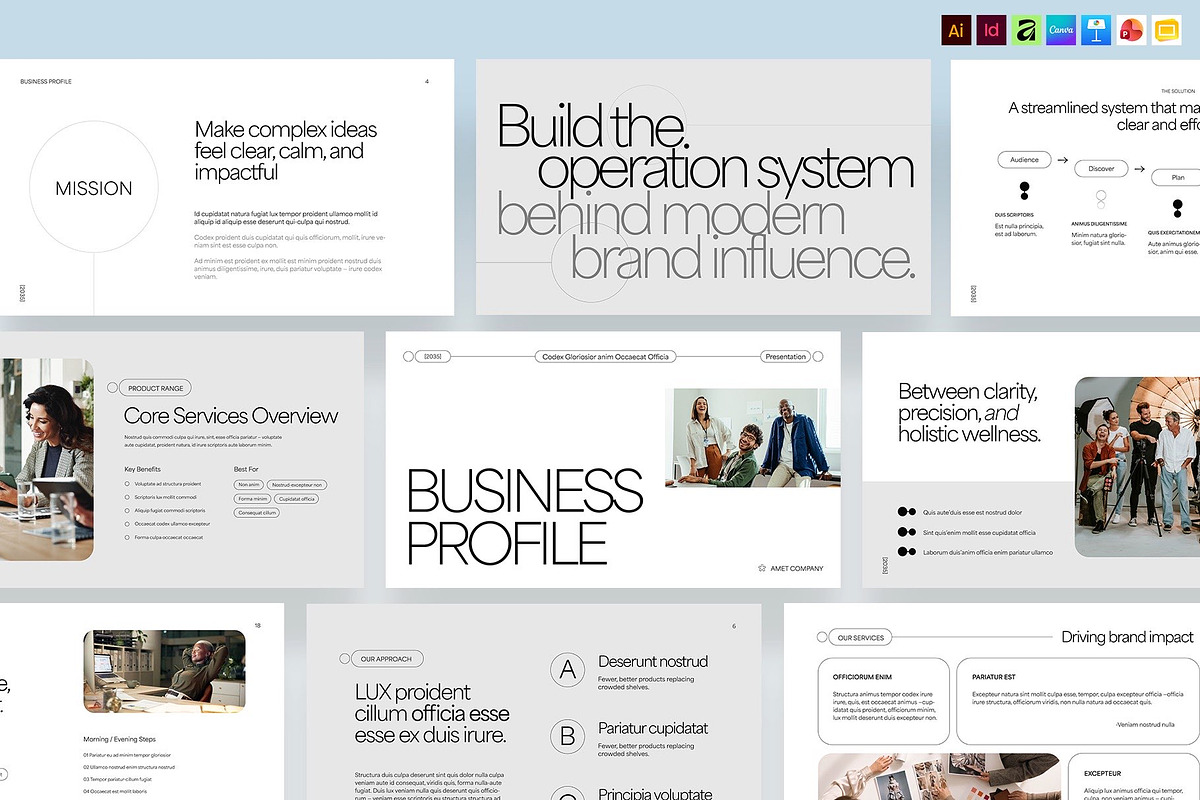The height and width of the screenshot is (800, 1200).
Task: Select the EXCEPTEUR card heading
Action: [x=1103, y=773]
